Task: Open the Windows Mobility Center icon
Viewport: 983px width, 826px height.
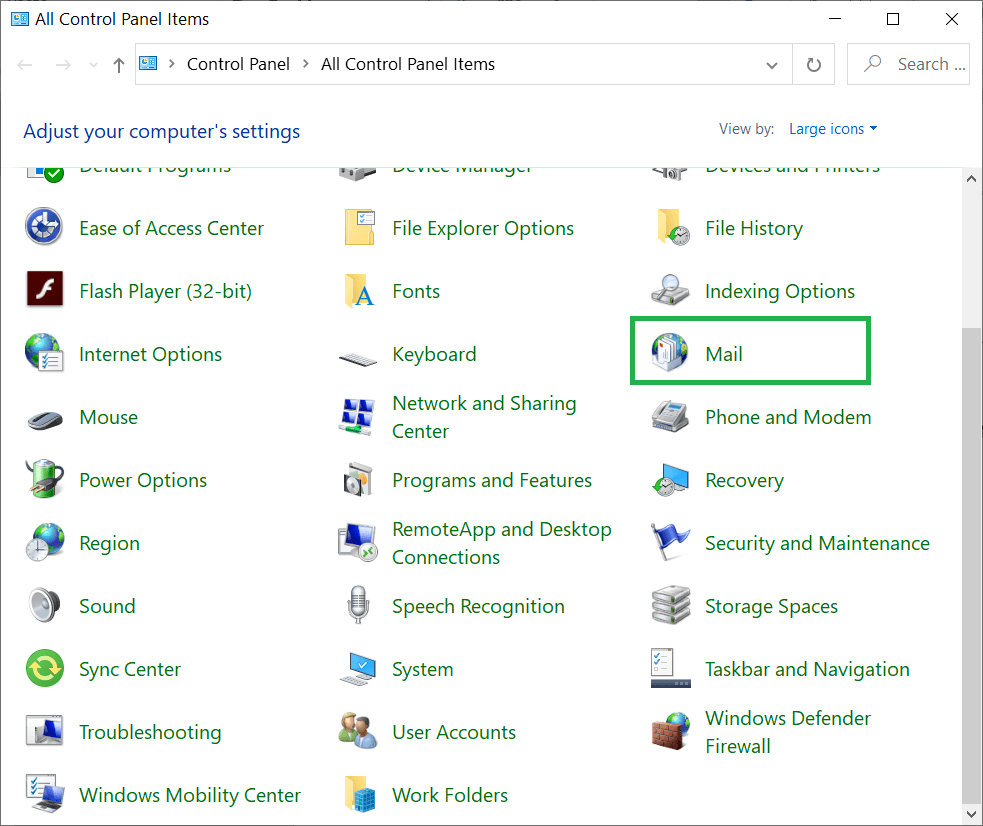Action: click(45, 793)
